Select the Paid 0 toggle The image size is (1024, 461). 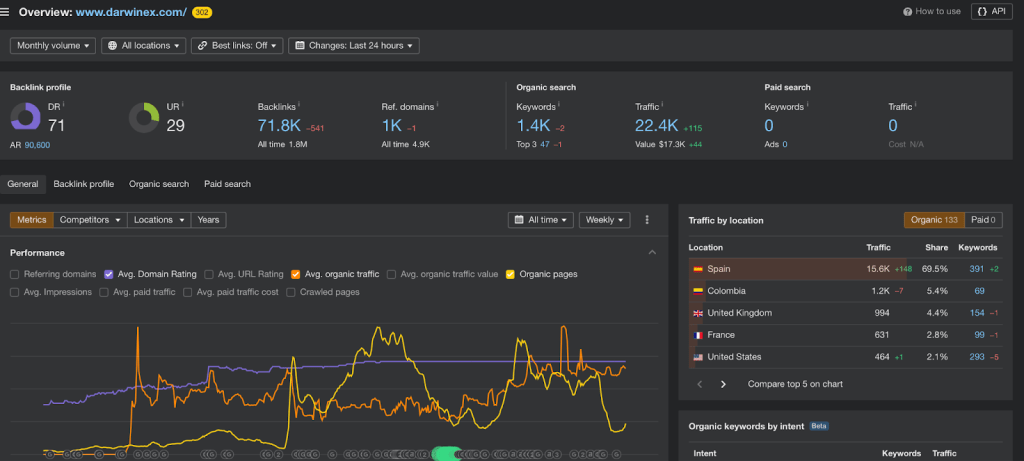tap(983, 220)
